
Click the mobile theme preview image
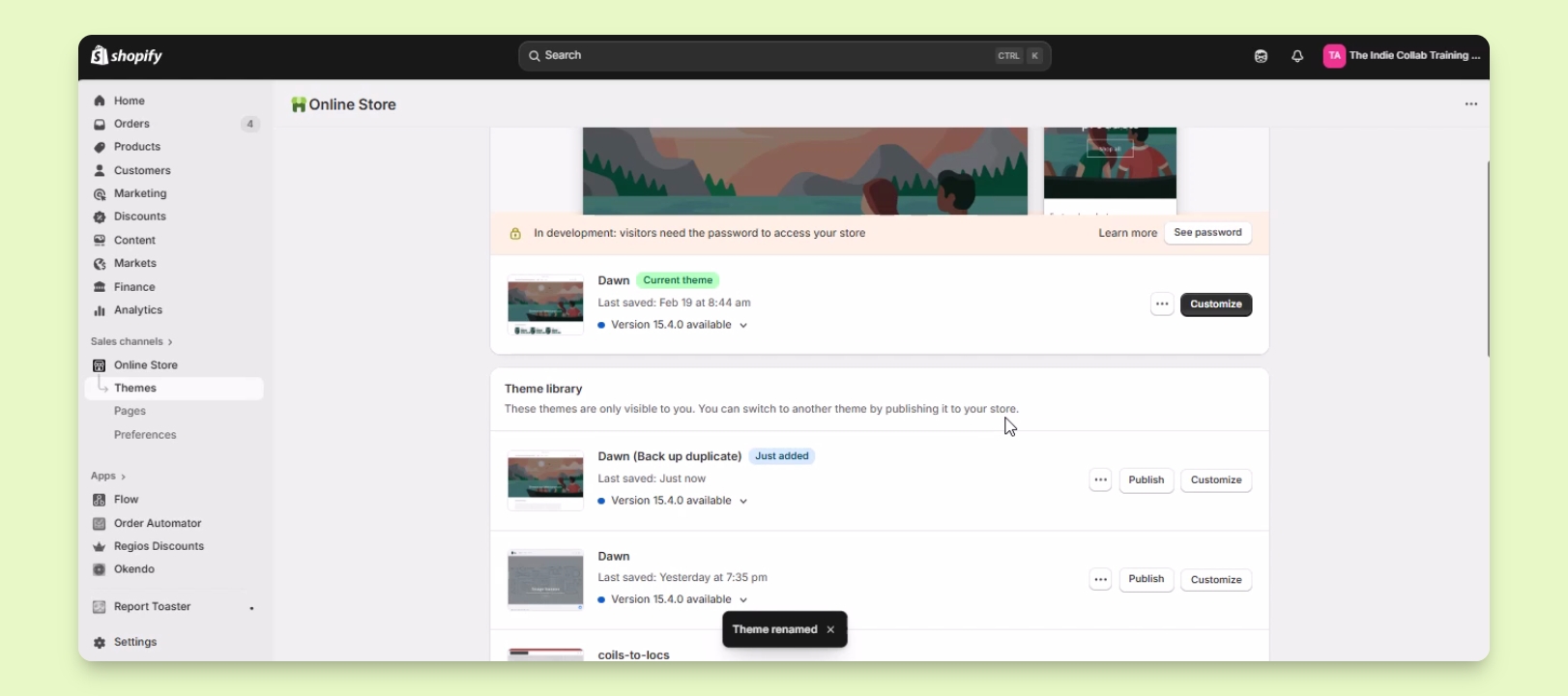click(x=1110, y=171)
